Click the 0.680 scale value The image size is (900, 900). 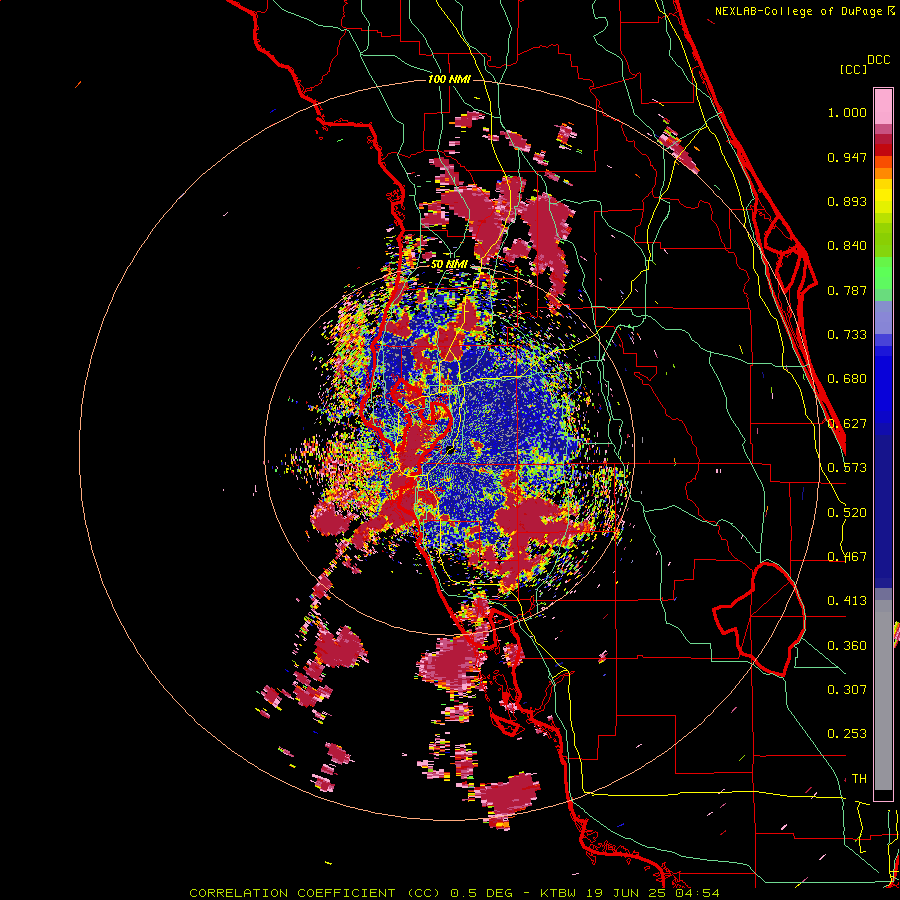847,379
